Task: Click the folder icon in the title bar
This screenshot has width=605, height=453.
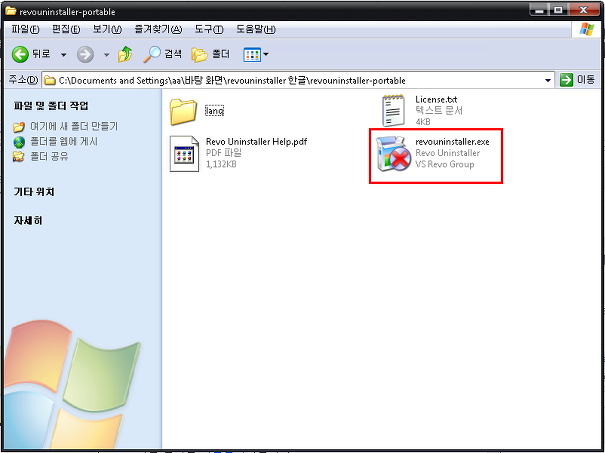Action: click(11, 11)
